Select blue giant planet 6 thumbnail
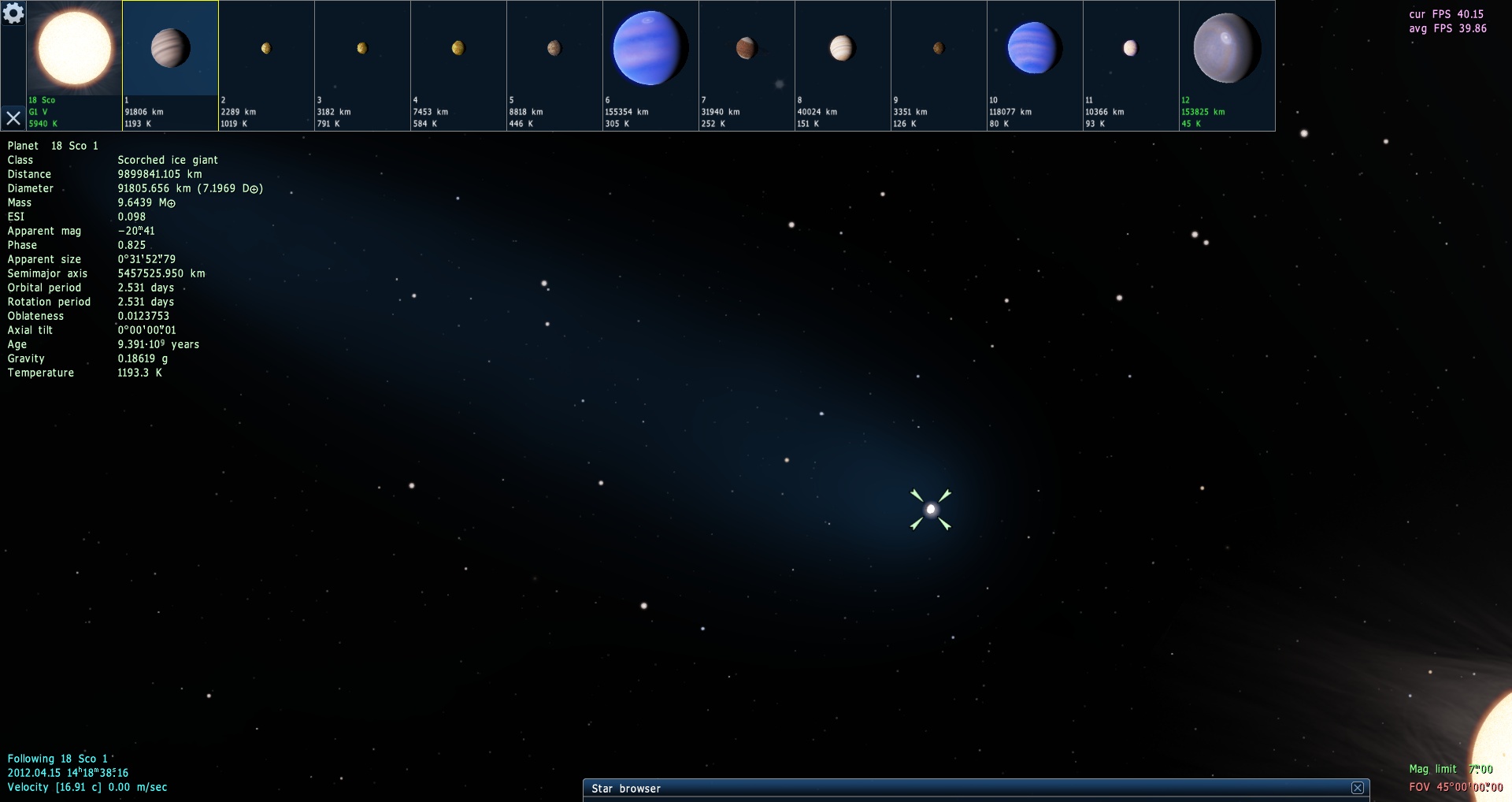This screenshot has width=1512, height=802. coord(650,65)
